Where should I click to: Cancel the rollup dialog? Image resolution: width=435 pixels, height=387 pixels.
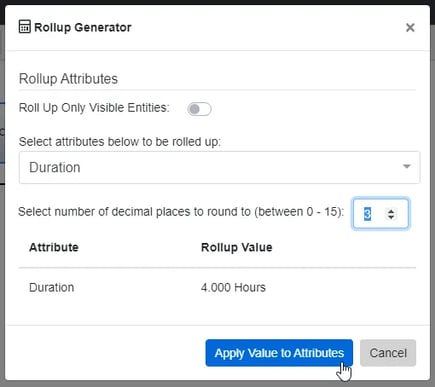pos(388,353)
